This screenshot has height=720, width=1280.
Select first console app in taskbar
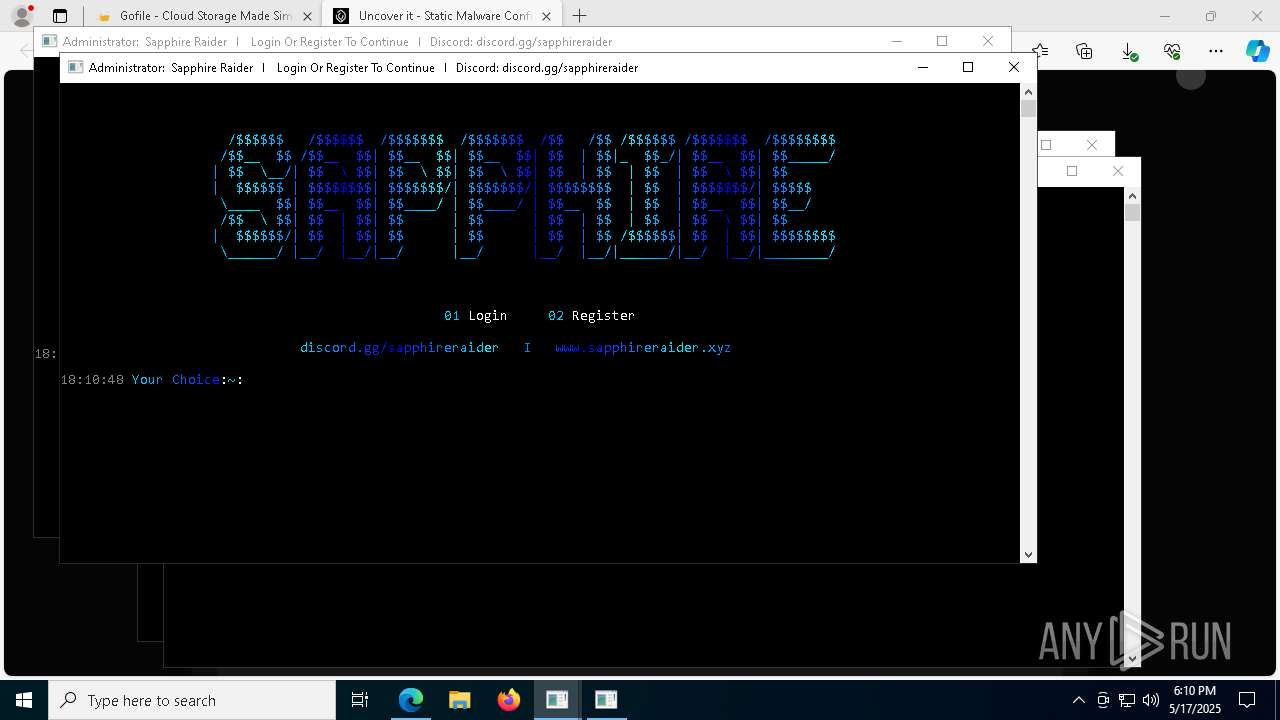pyautogui.click(x=557, y=700)
